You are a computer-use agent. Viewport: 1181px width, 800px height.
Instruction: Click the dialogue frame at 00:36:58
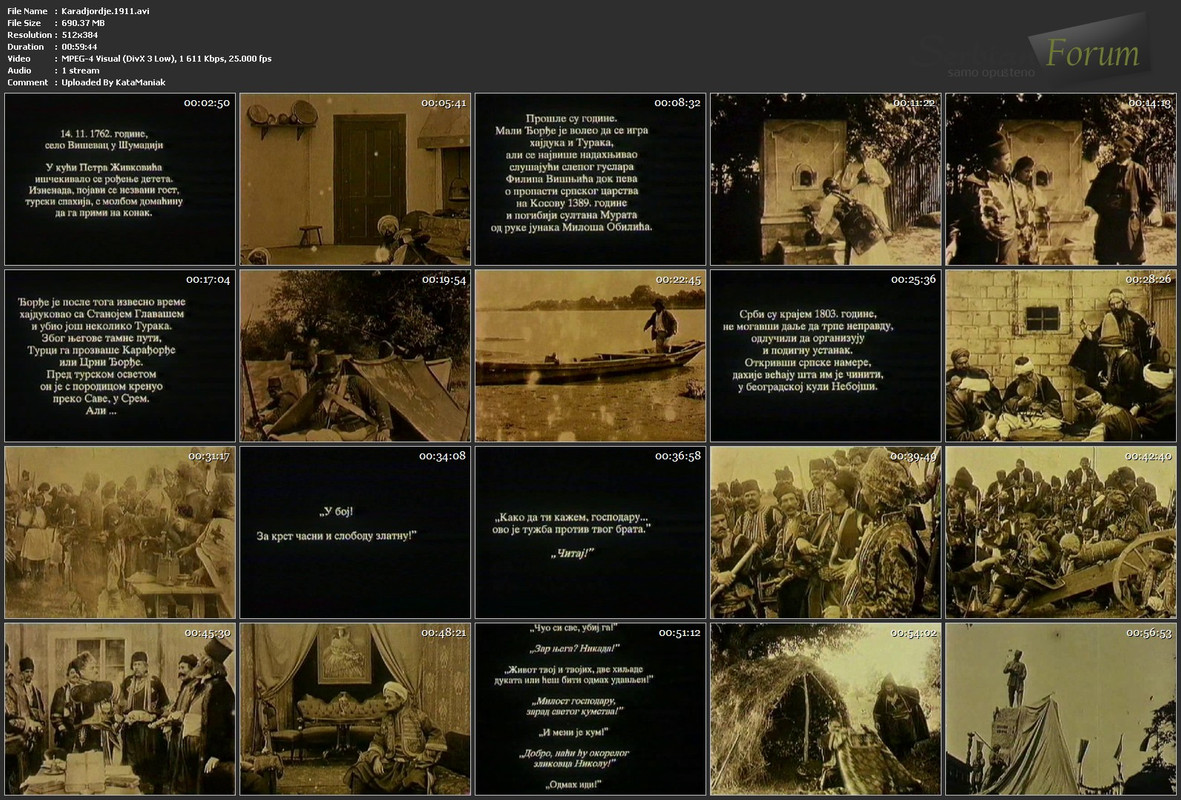590,533
